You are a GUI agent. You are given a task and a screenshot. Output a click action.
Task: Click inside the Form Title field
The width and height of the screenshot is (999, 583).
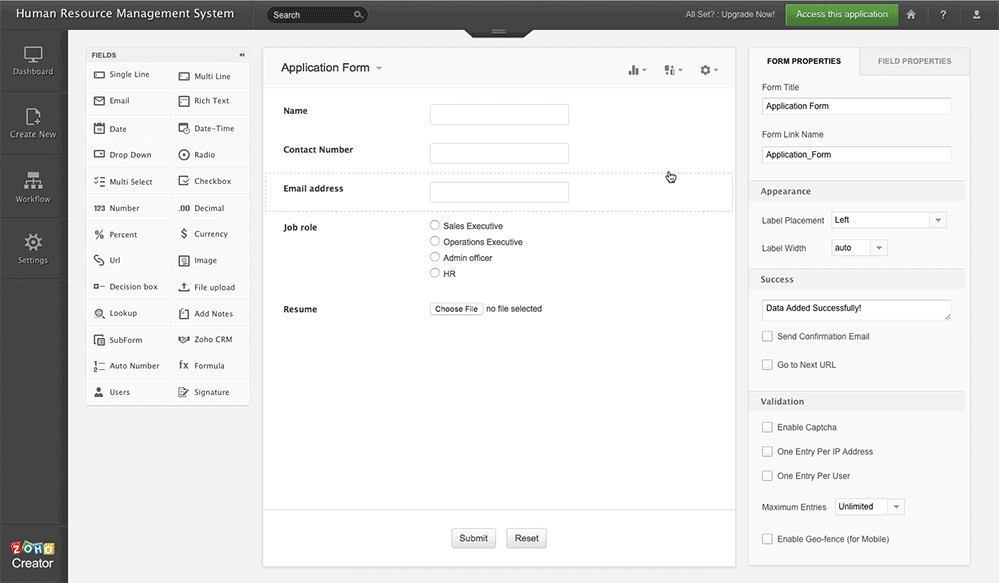coord(856,106)
